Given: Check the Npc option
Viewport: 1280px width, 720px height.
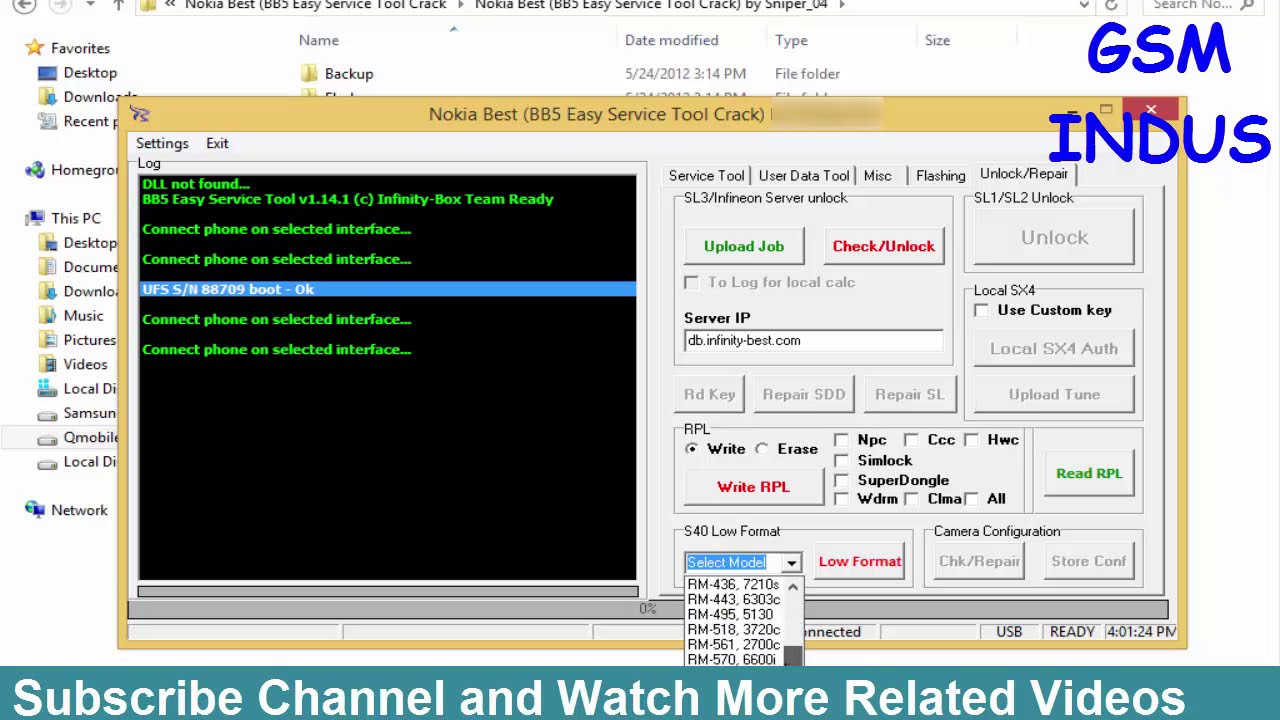Looking at the screenshot, I should click(x=841, y=440).
